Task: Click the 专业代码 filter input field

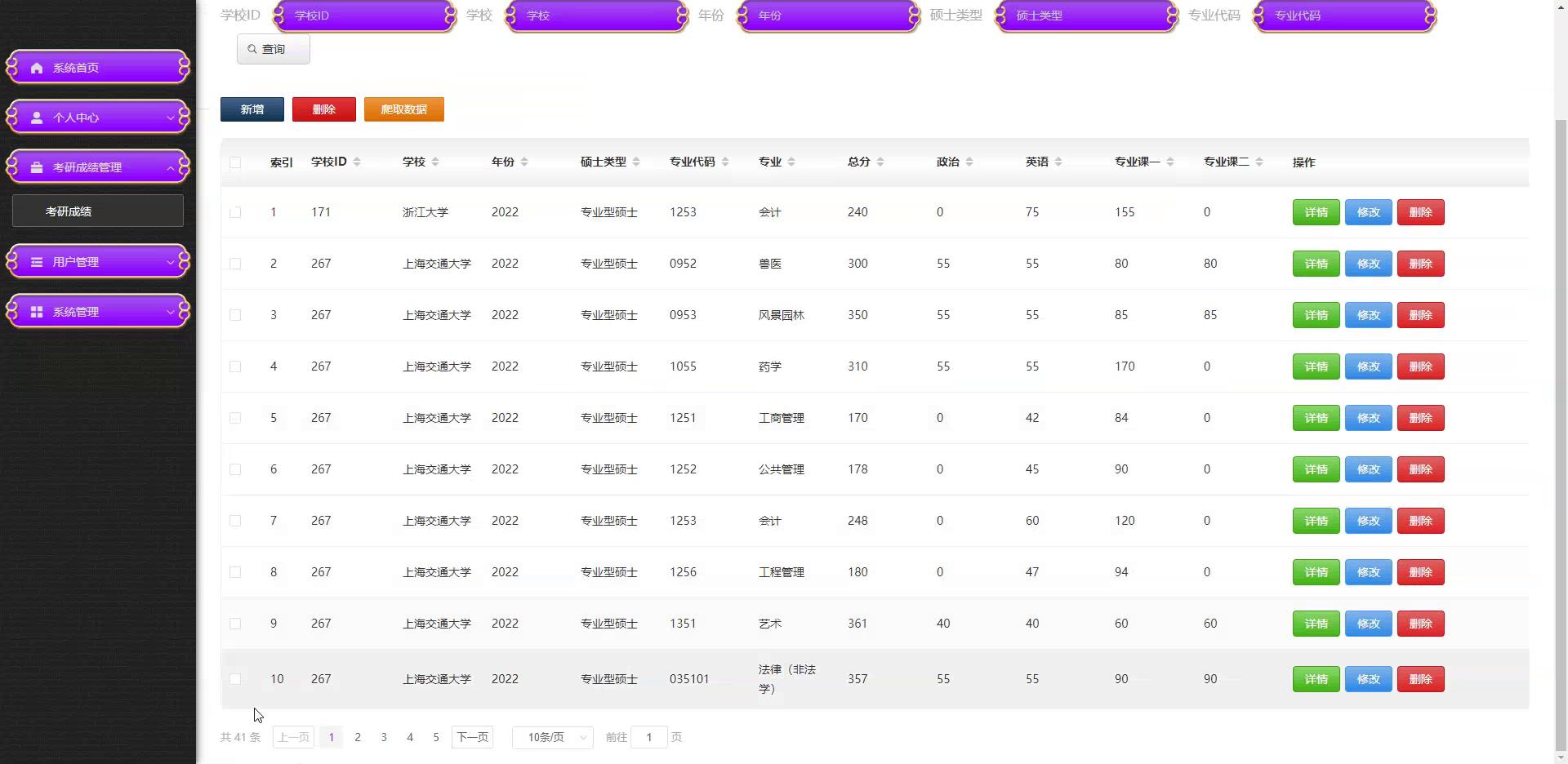Action: click(x=1344, y=16)
